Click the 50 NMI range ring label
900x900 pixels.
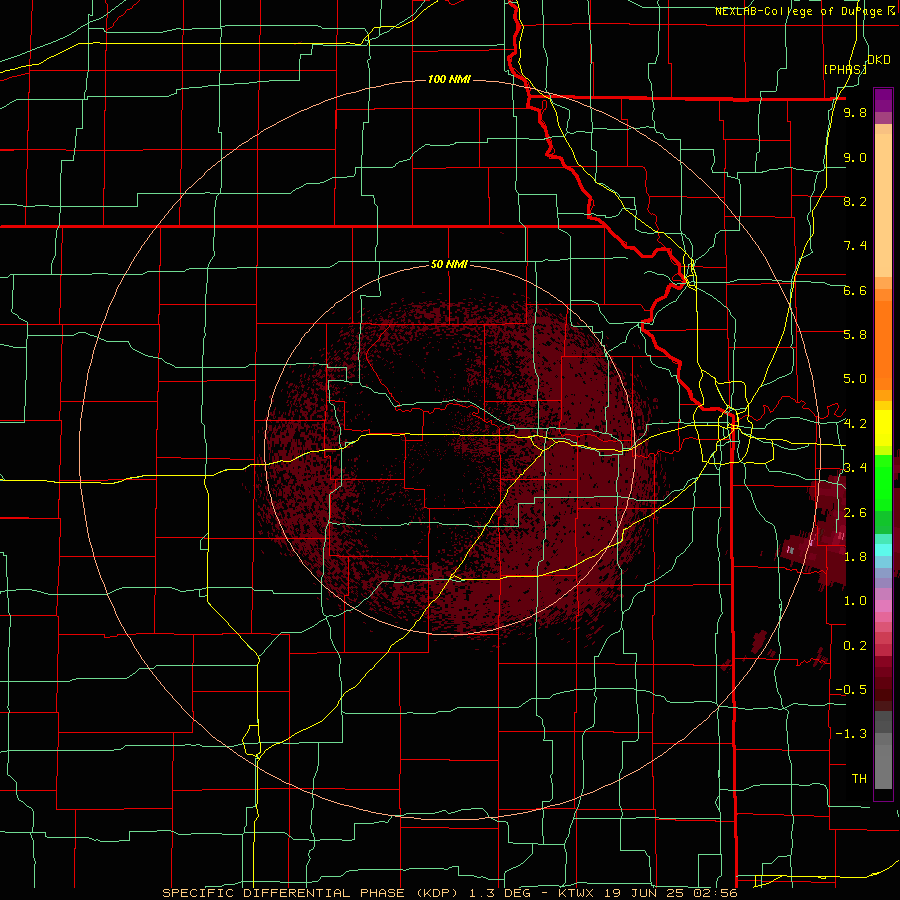pos(449,264)
